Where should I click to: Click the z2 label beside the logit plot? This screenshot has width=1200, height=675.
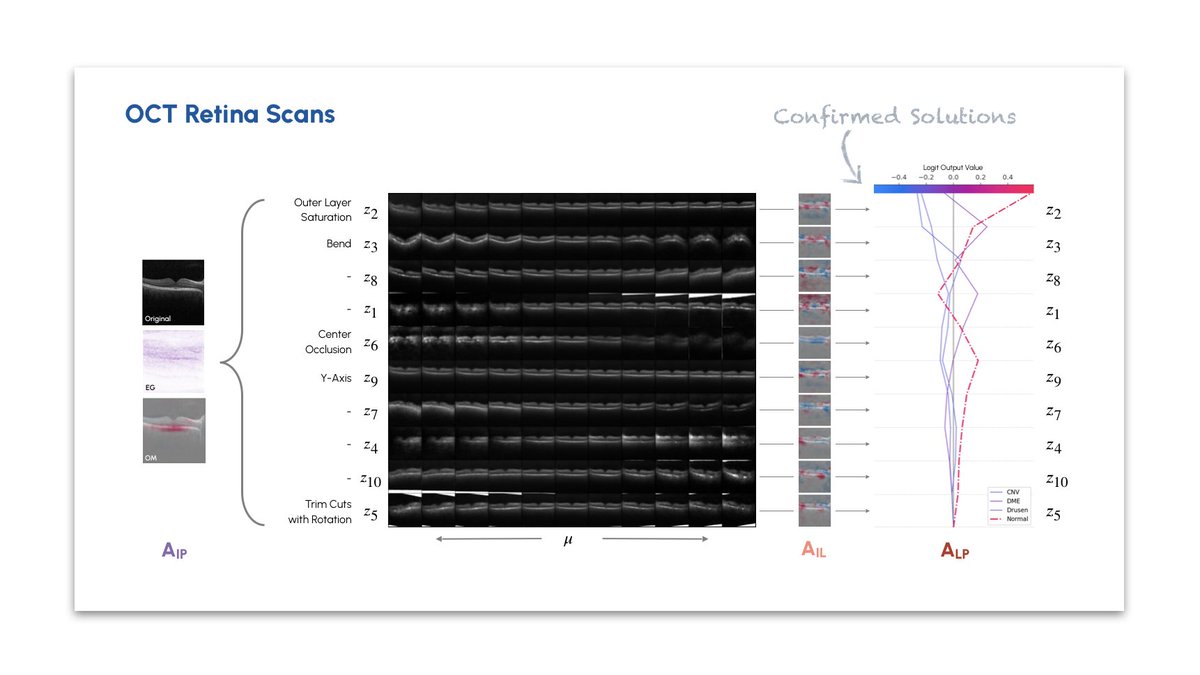click(x=1053, y=212)
